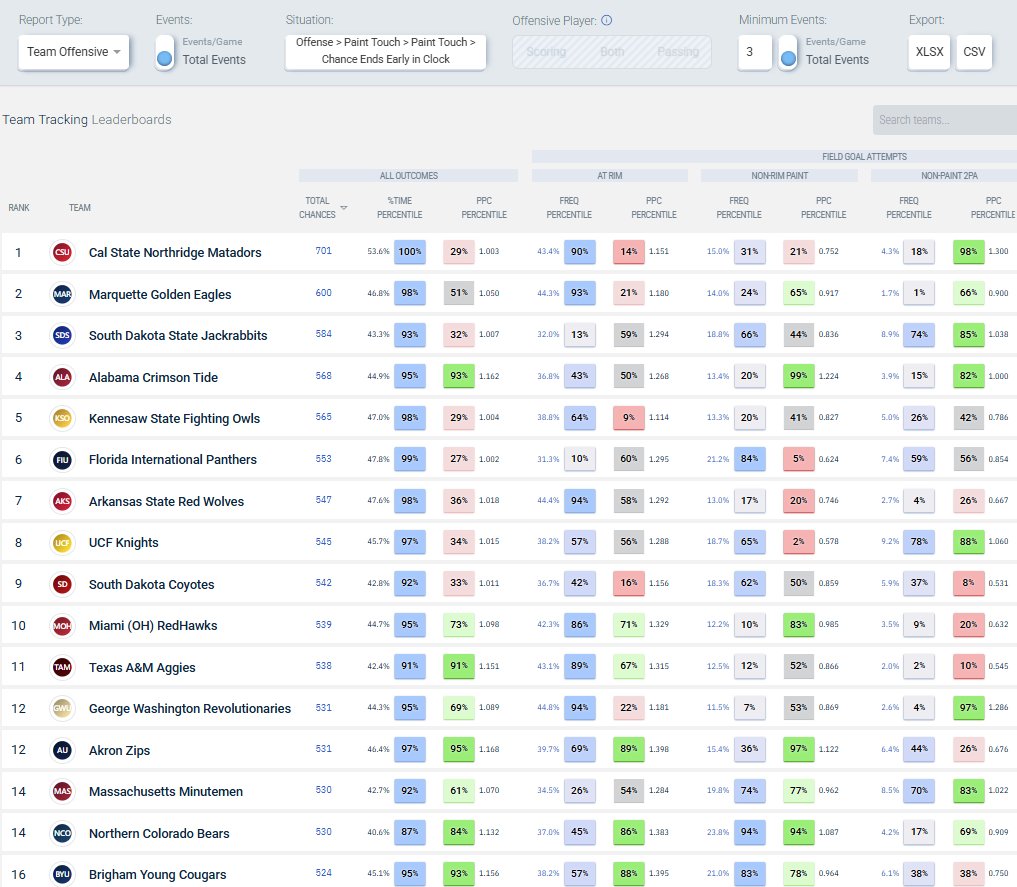1017x887 pixels.
Task: Click the Florida International Panthers logo
Action: [x=62, y=460]
